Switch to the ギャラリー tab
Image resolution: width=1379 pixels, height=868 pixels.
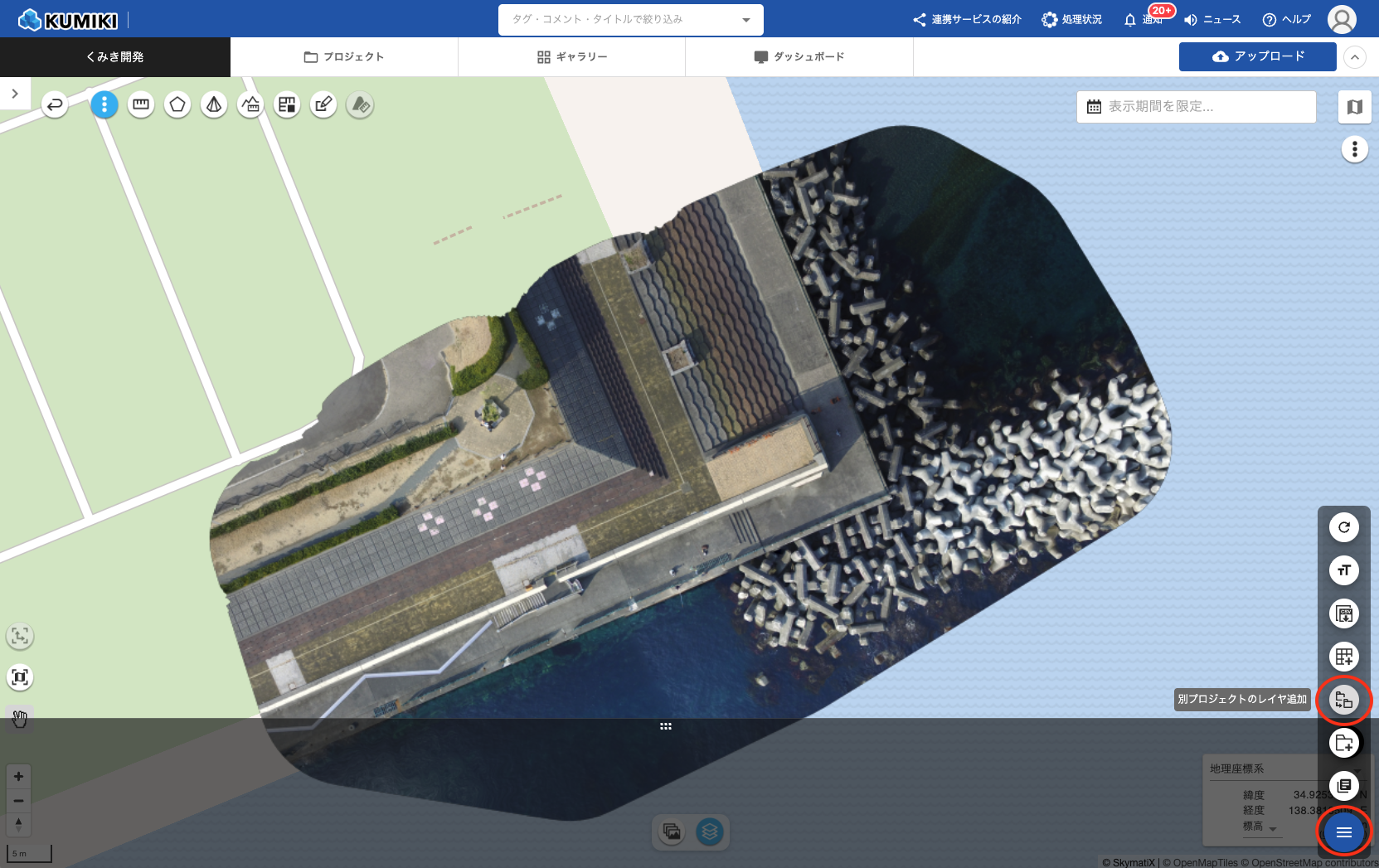coord(571,57)
